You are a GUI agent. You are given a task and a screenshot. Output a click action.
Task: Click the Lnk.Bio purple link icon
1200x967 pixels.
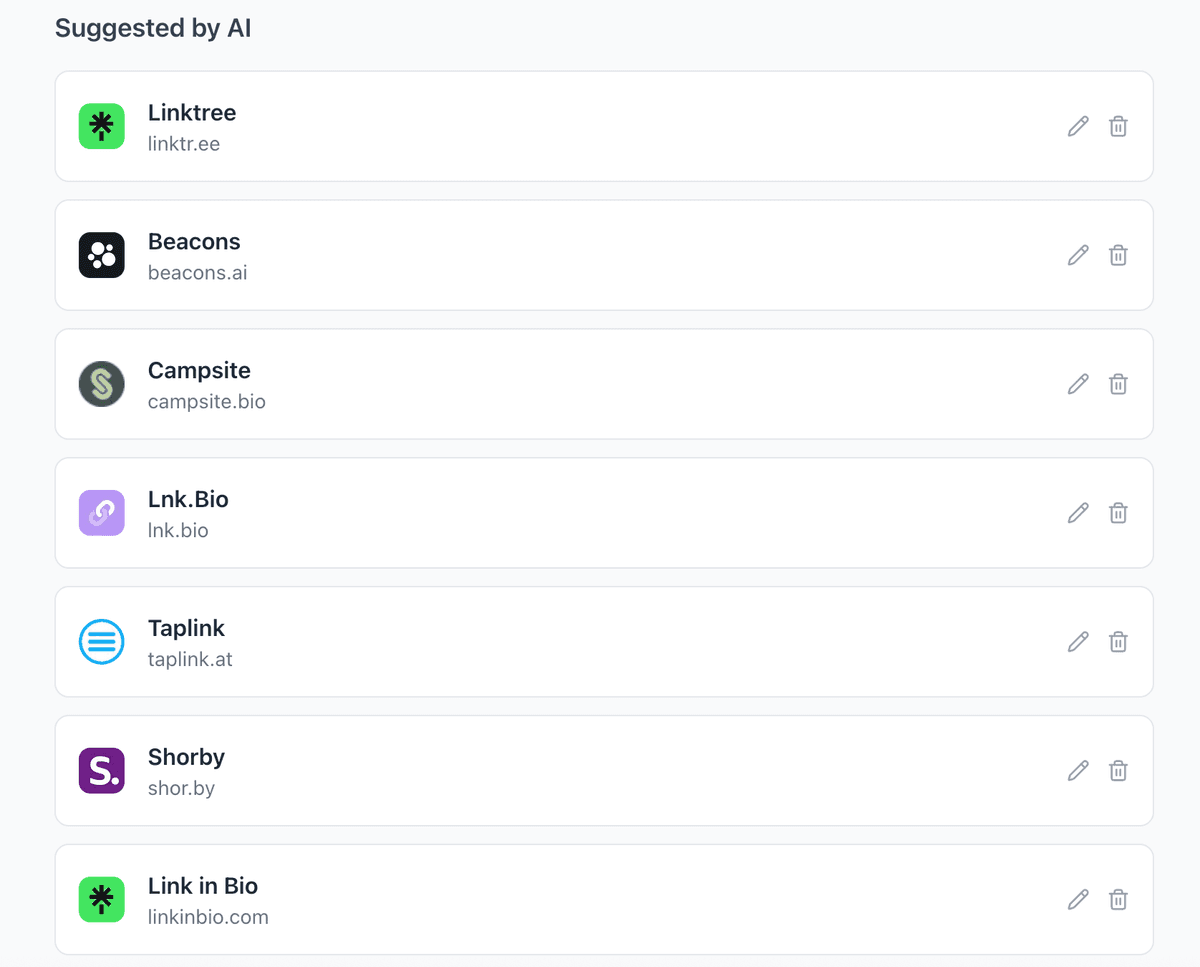click(x=101, y=513)
